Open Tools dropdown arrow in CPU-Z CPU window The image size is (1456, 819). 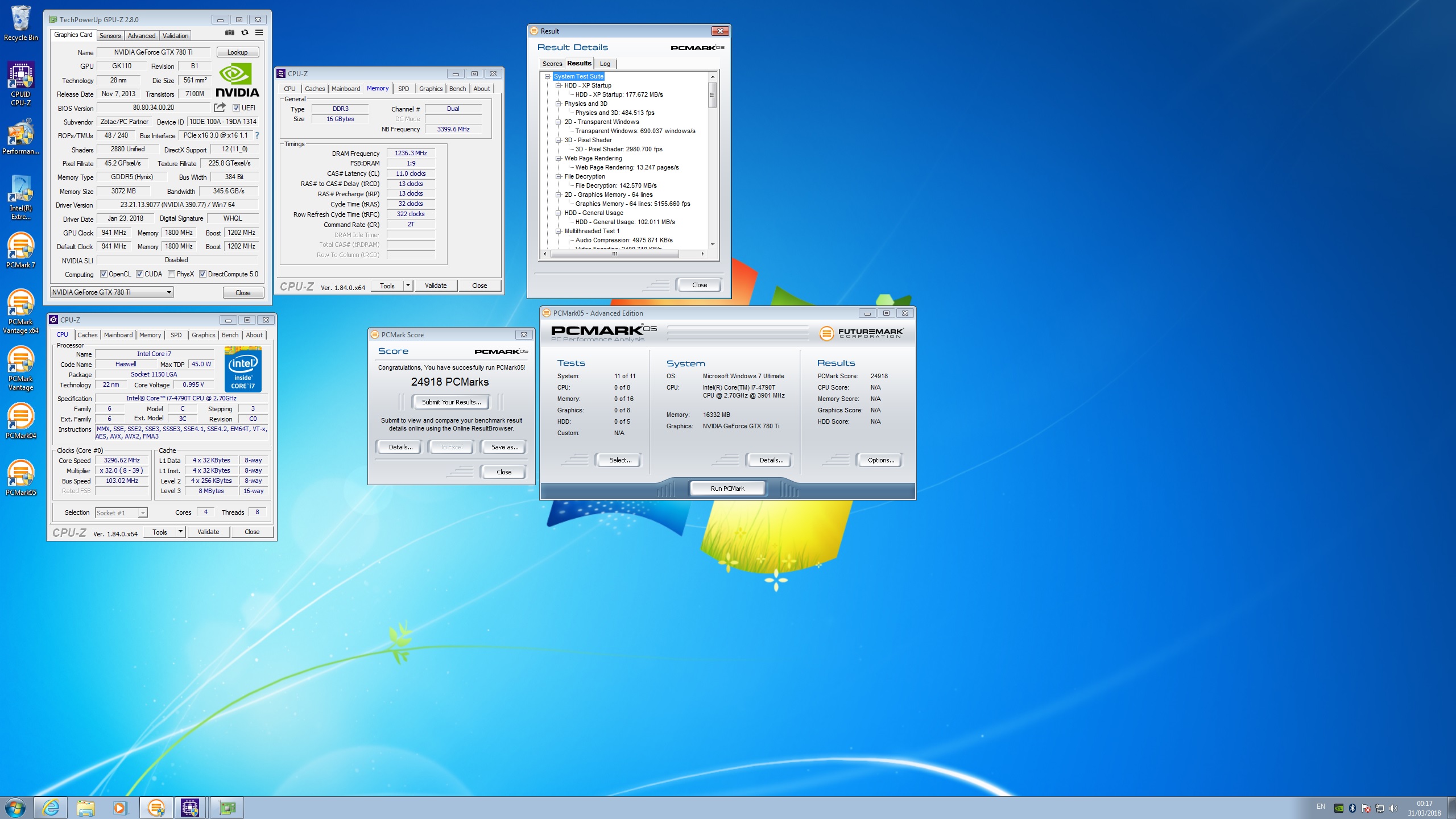point(180,532)
